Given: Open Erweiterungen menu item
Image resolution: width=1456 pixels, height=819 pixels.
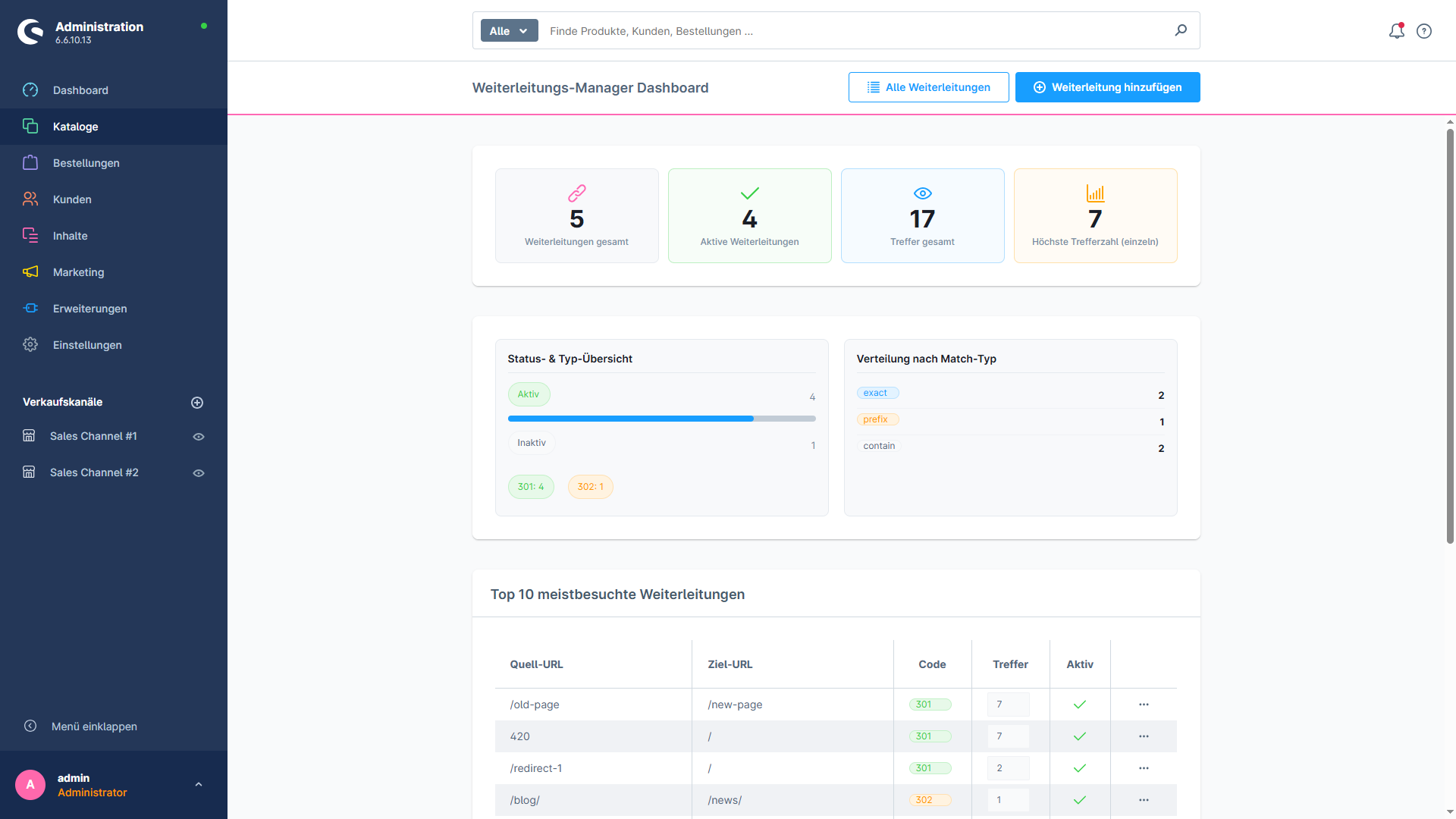Looking at the screenshot, I should [114, 309].
